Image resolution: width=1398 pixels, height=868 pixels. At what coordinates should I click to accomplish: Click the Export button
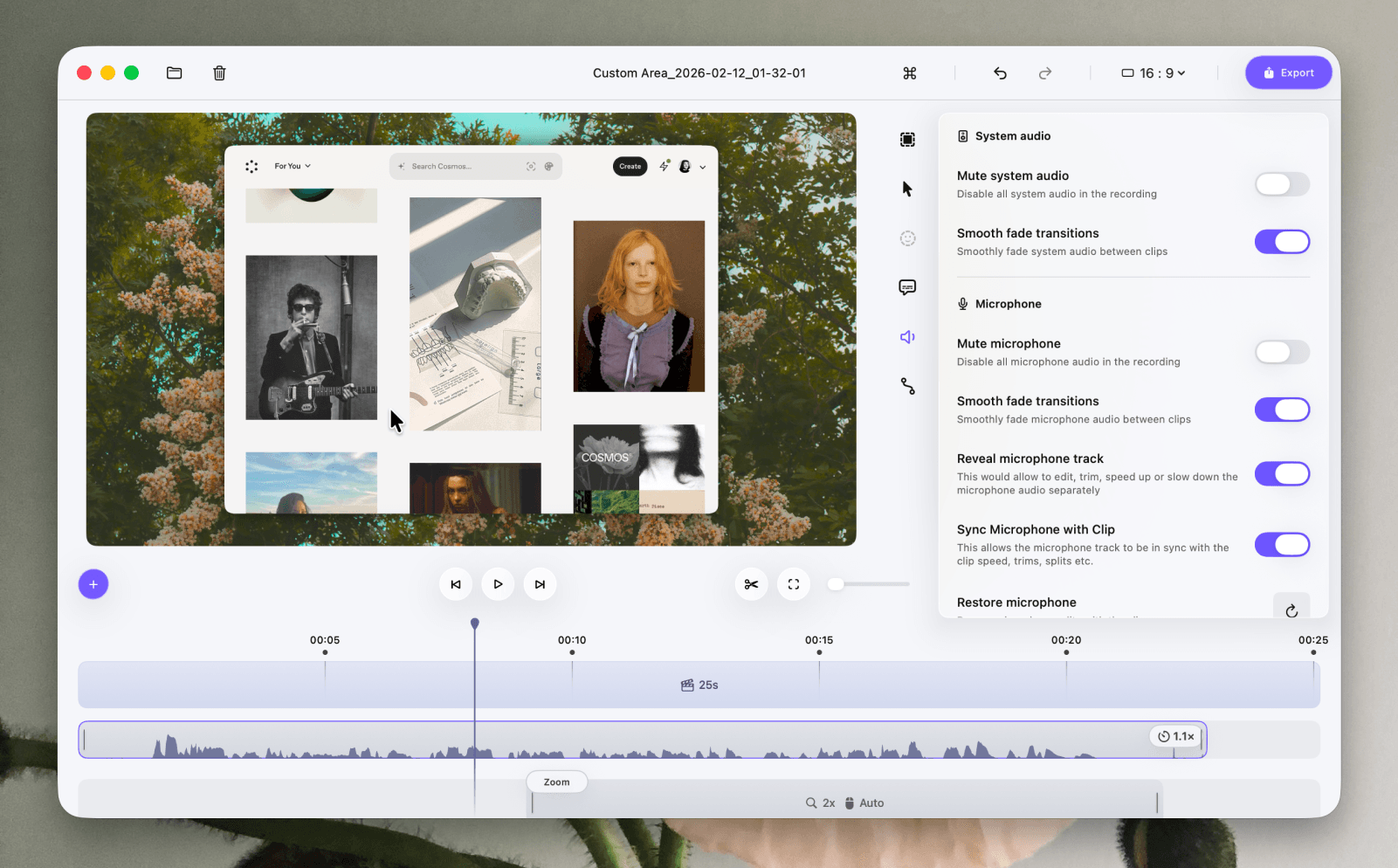tap(1288, 73)
